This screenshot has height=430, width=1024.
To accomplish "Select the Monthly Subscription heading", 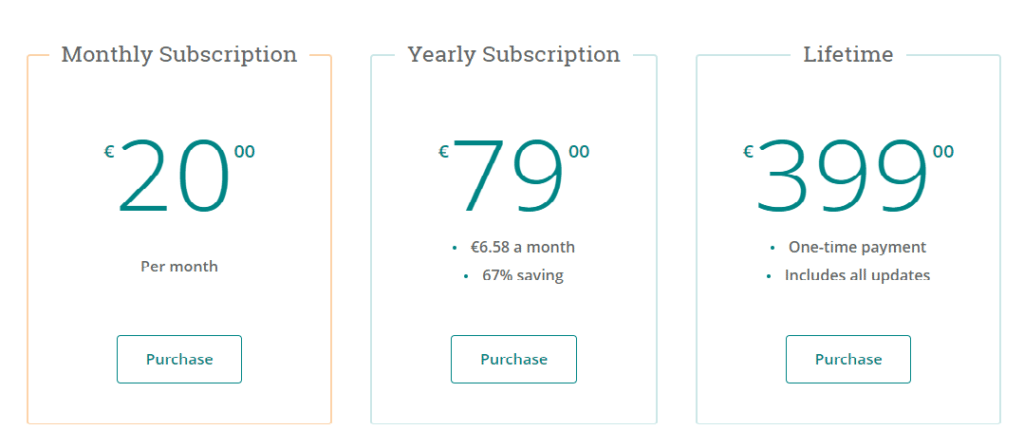I will point(179,54).
